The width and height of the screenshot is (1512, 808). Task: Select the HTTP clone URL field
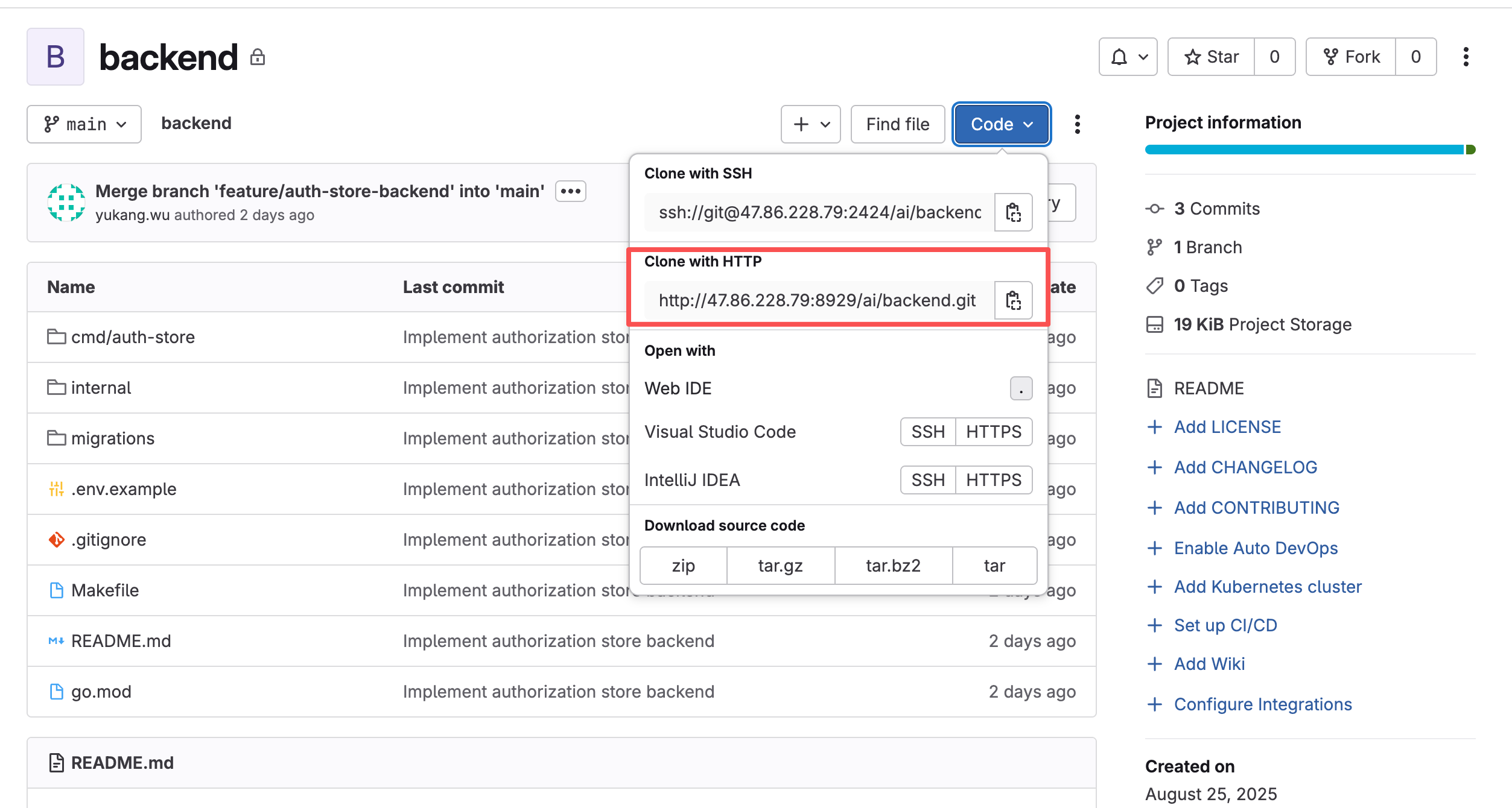point(818,300)
